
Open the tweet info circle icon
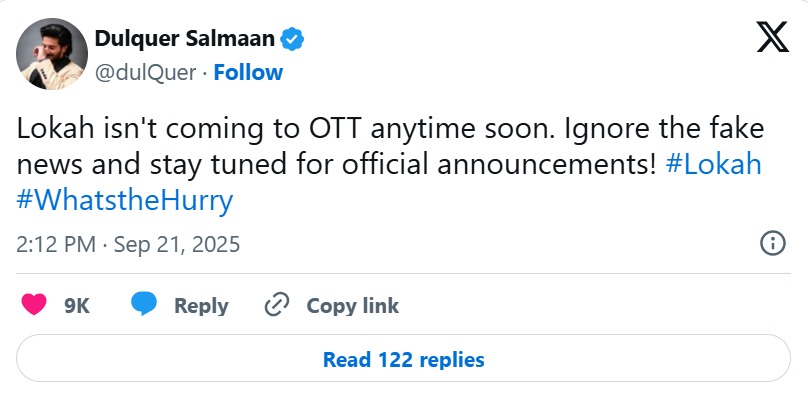pyautogui.click(x=772, y=243)
